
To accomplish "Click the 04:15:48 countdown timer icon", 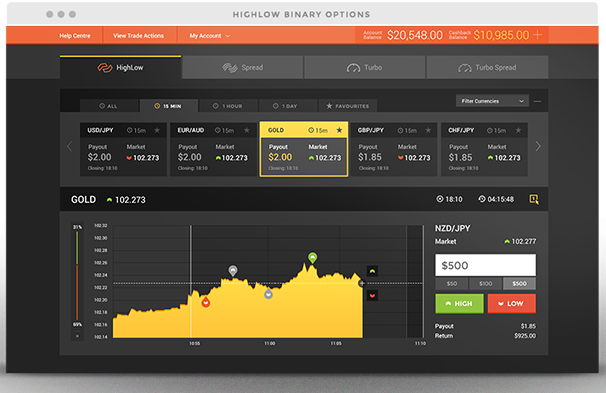I will (x=482, y=199).
